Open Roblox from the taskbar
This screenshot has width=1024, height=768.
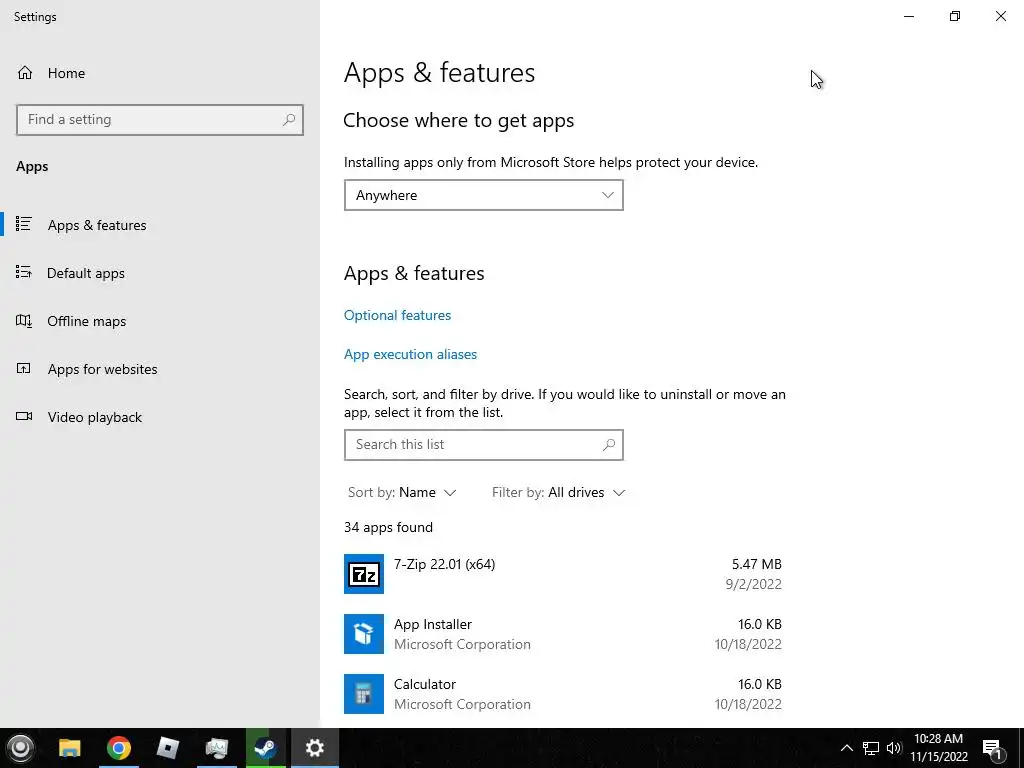point(168,748)
